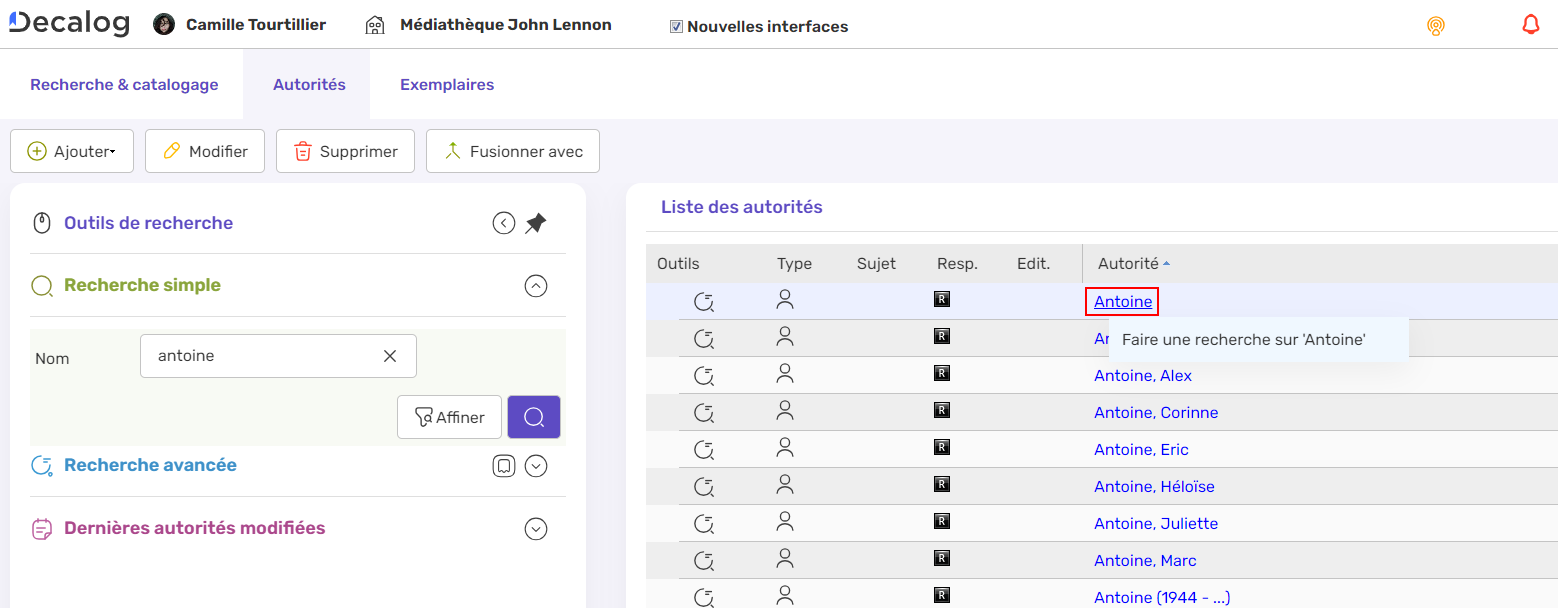Switch to the Exemplaires tab
This screenshot has height=608, width=1558.
pos(446,84)
